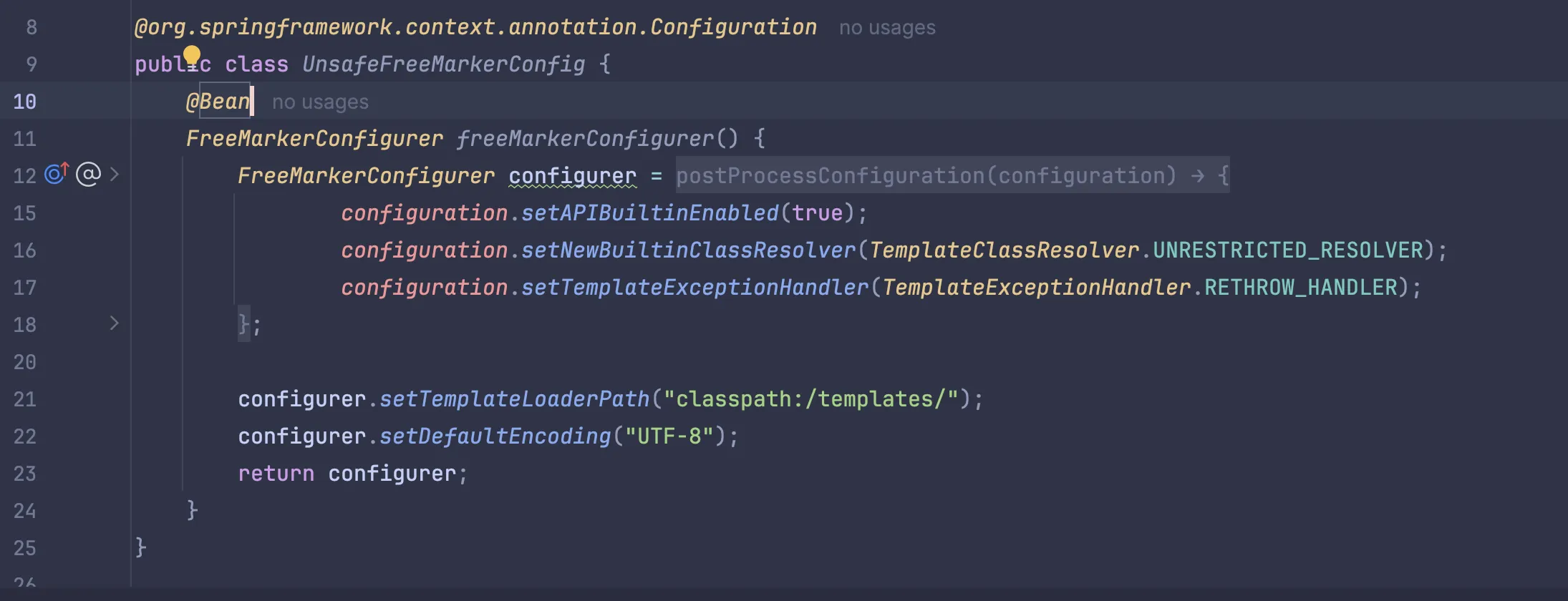Click the "classpath:/templates/" string literal
Screen dimensions: 1568x601
(811, 399)
